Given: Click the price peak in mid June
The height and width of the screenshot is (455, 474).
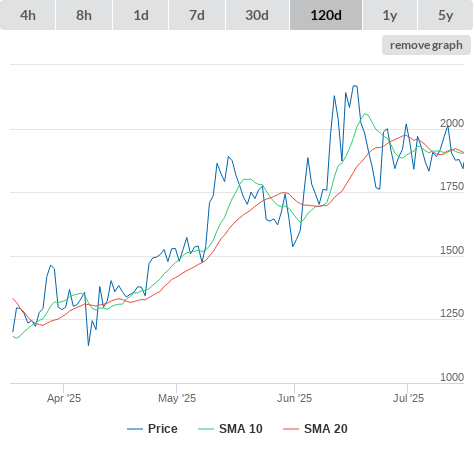Looking at the screenshot, I should pyautogui.click(x=355, y=86).
